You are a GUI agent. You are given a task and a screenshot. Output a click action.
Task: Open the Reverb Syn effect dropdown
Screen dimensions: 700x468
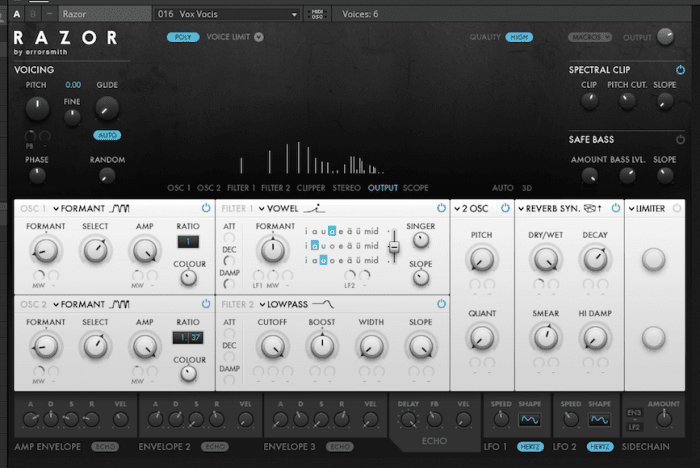coord(560,209)
